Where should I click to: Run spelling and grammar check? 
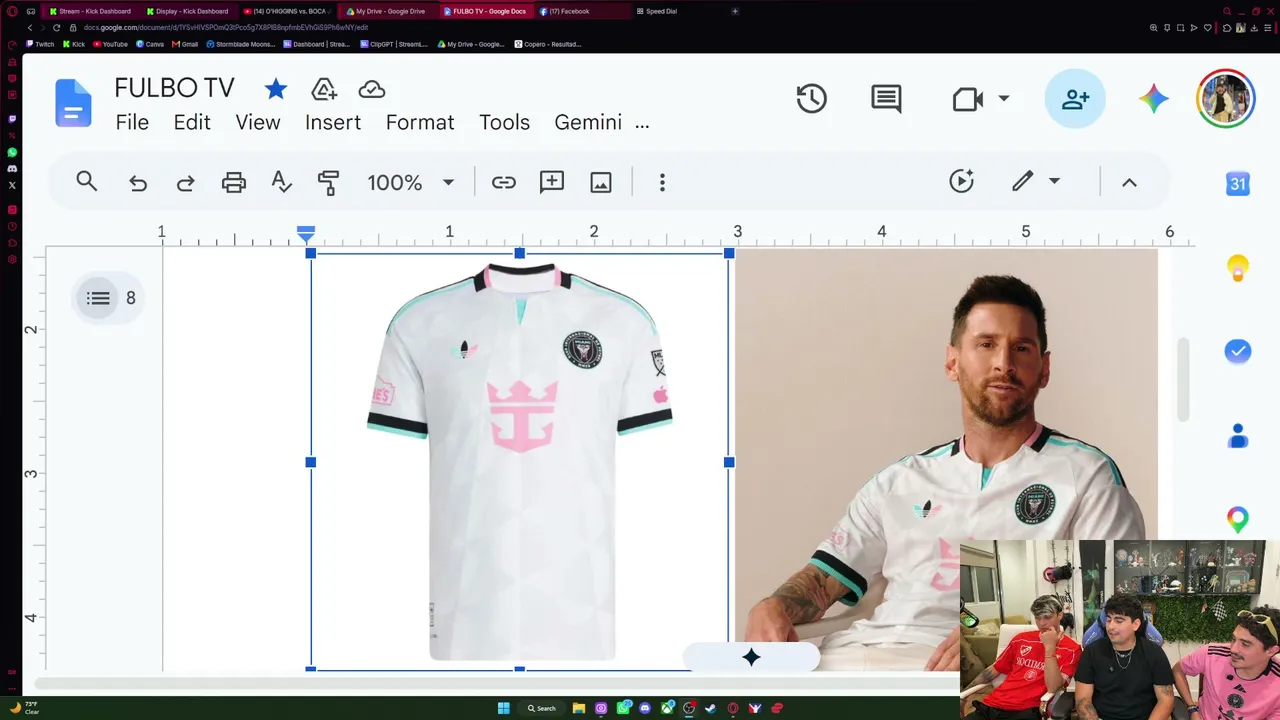coord(282,182)
